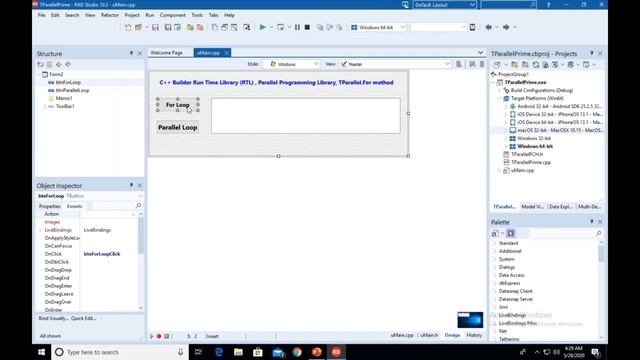Click the red record macro icon
Viewport: 640px width, 360px height.
tap(159, 336)
